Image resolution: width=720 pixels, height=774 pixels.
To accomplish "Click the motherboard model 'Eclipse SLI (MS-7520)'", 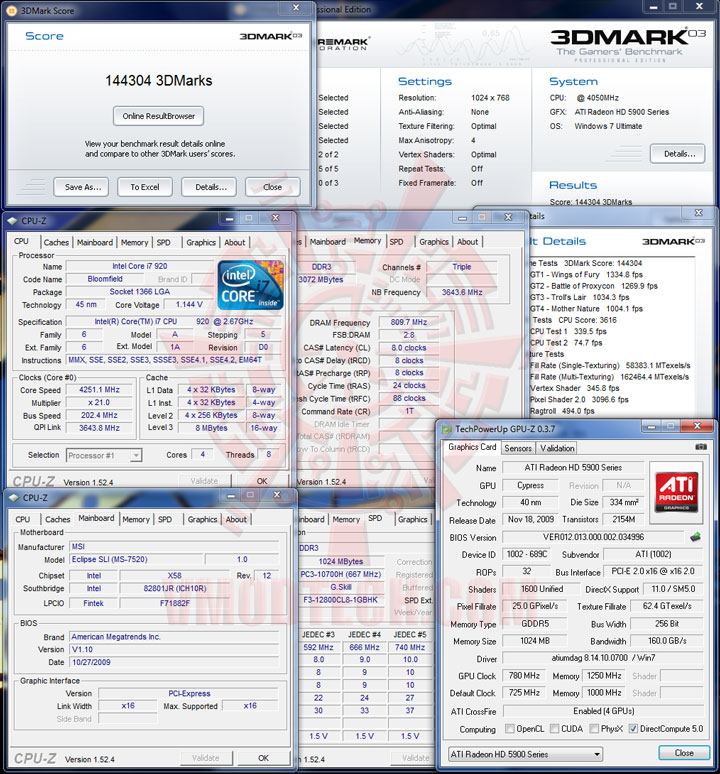I will point(137,559).
